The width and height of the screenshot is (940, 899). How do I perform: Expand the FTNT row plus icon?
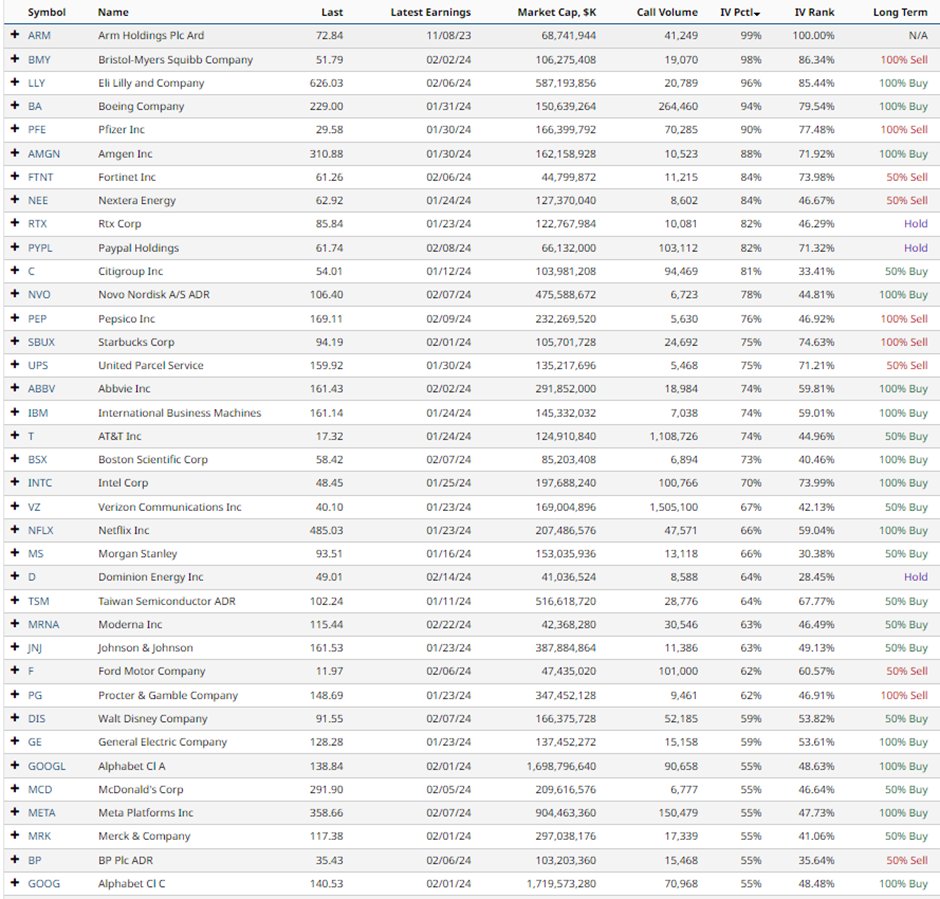[x=15, y=176]
